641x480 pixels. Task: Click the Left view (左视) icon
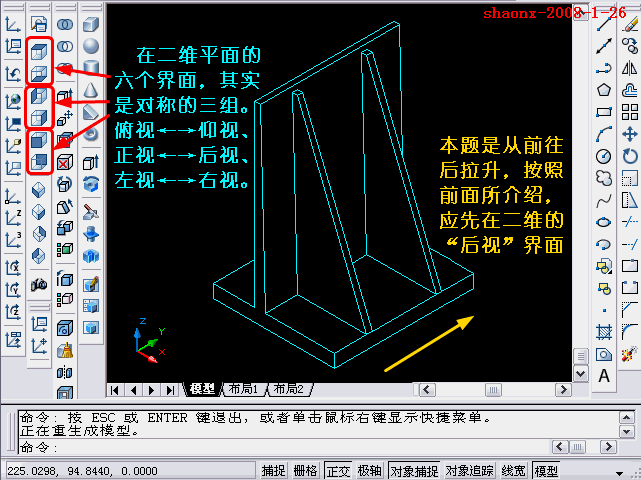[x=39, y=97]
